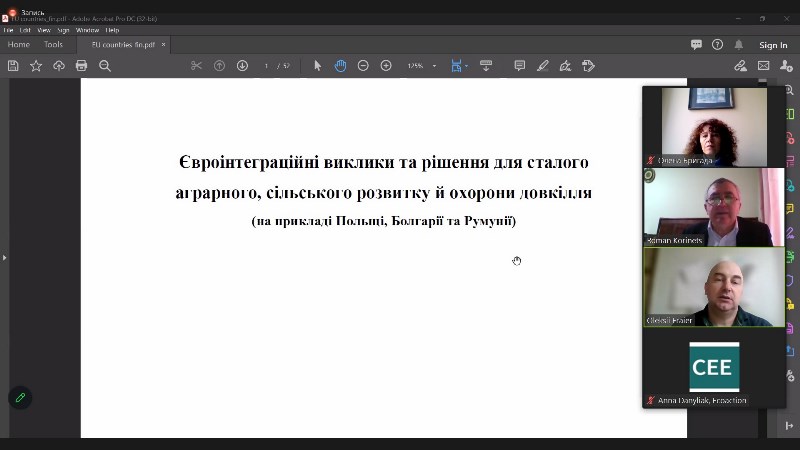Activate the arrow Selection tool
Screen dimensions: 800x450
pyautogui.click(x=318, y=66)
